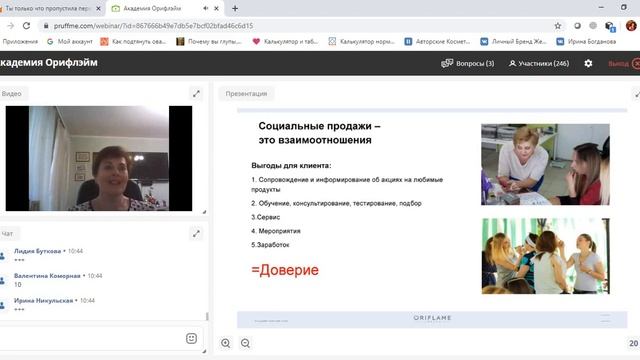Open a new browser tab
Viewport: 640px width, 360px height.
coord(235,8)
